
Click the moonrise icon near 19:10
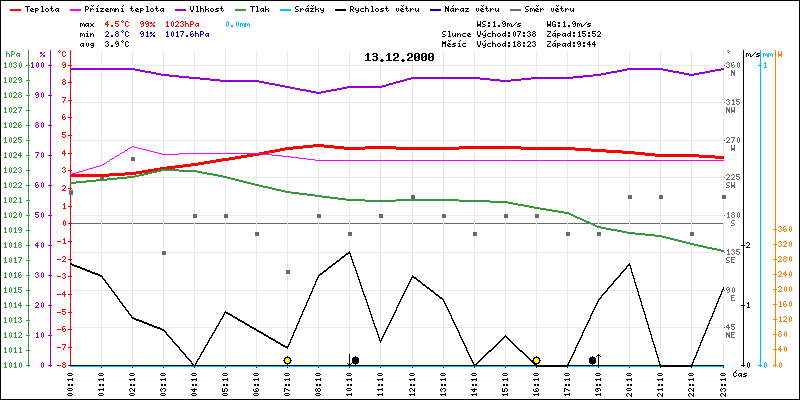click(594, 359)
